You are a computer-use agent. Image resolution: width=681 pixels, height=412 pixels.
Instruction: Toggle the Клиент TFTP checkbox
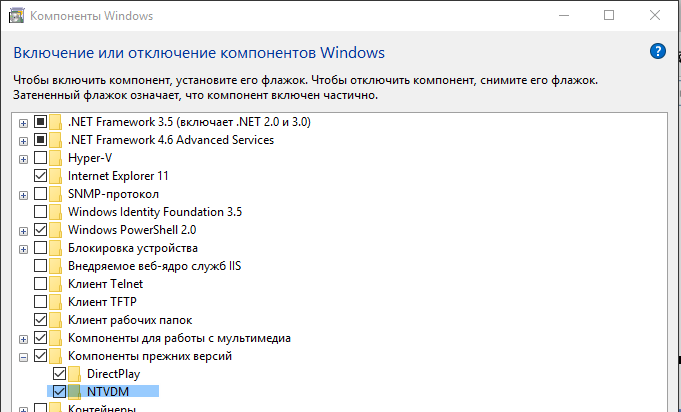40,302
